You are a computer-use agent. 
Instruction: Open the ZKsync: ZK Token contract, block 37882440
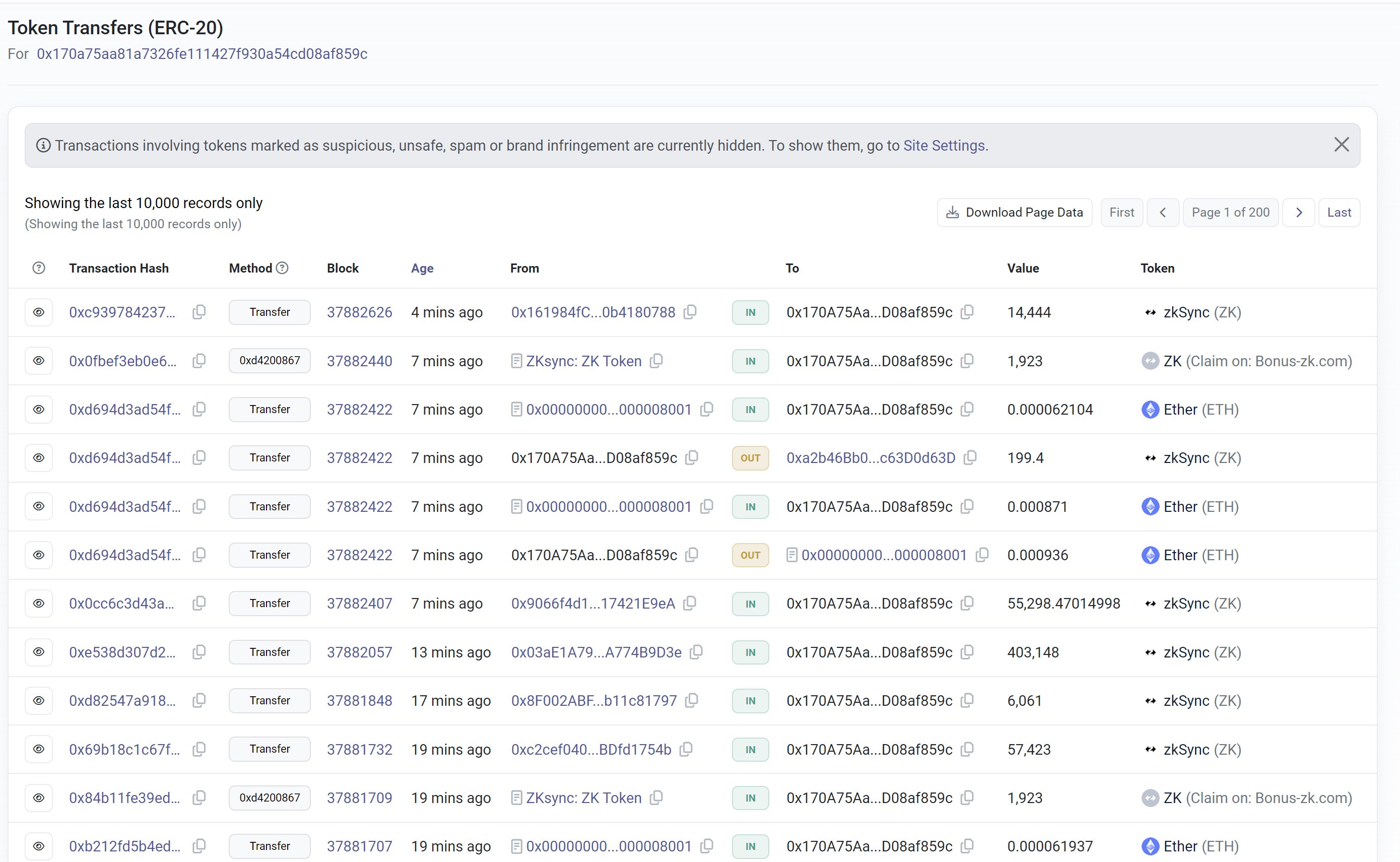(x=584, y=360)
